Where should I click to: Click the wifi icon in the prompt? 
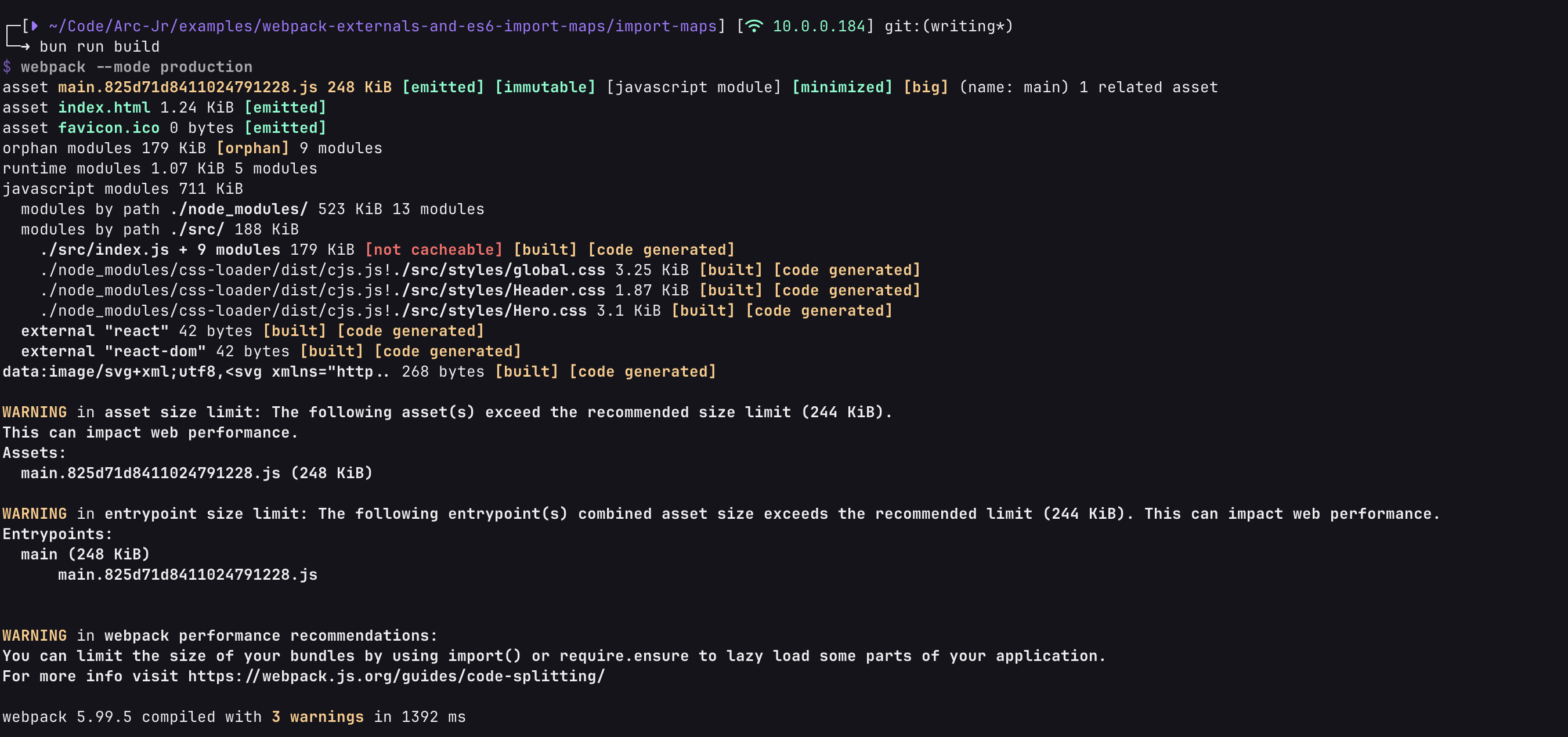754,26
